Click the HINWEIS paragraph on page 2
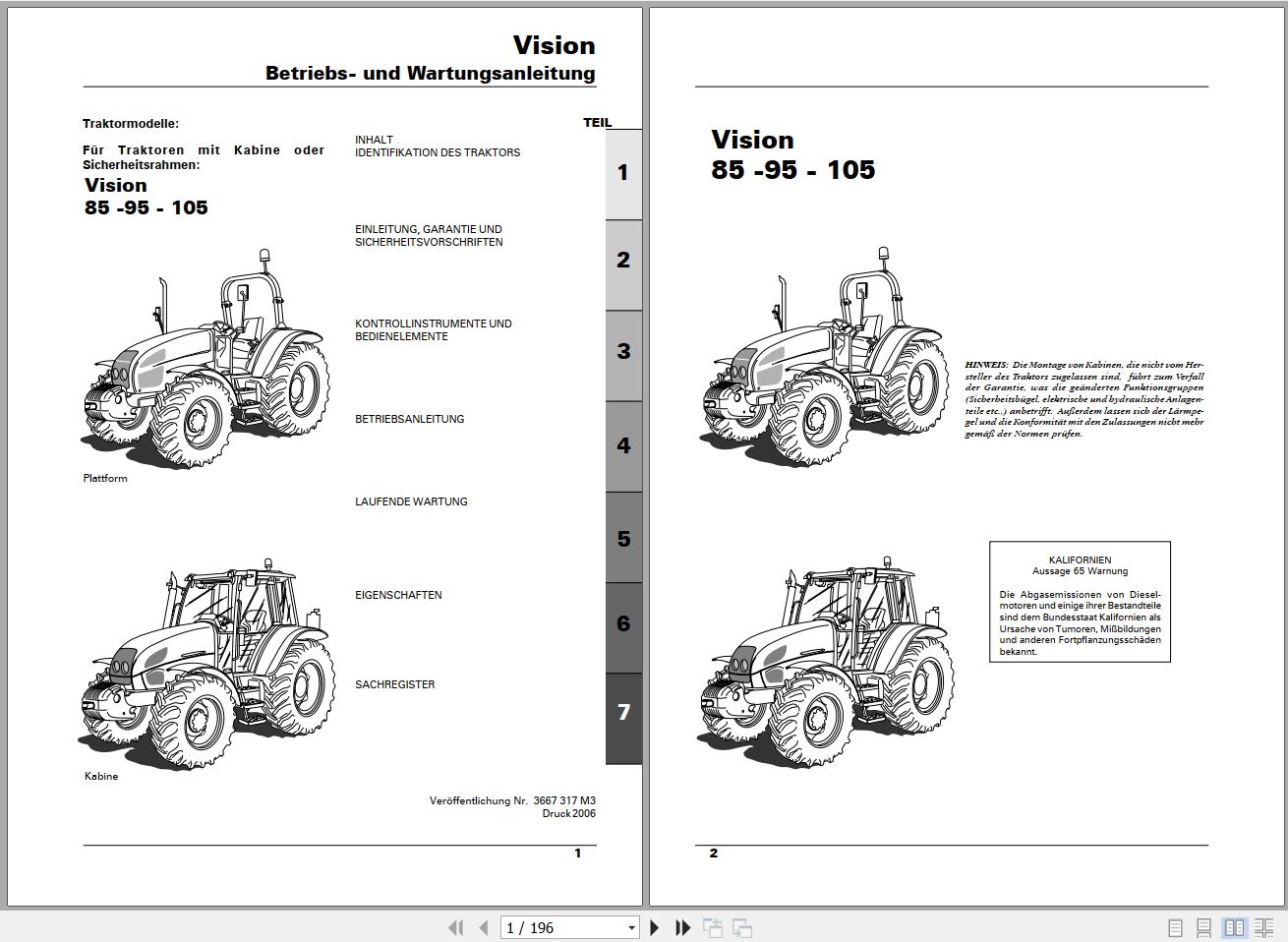 [1083, 399]
